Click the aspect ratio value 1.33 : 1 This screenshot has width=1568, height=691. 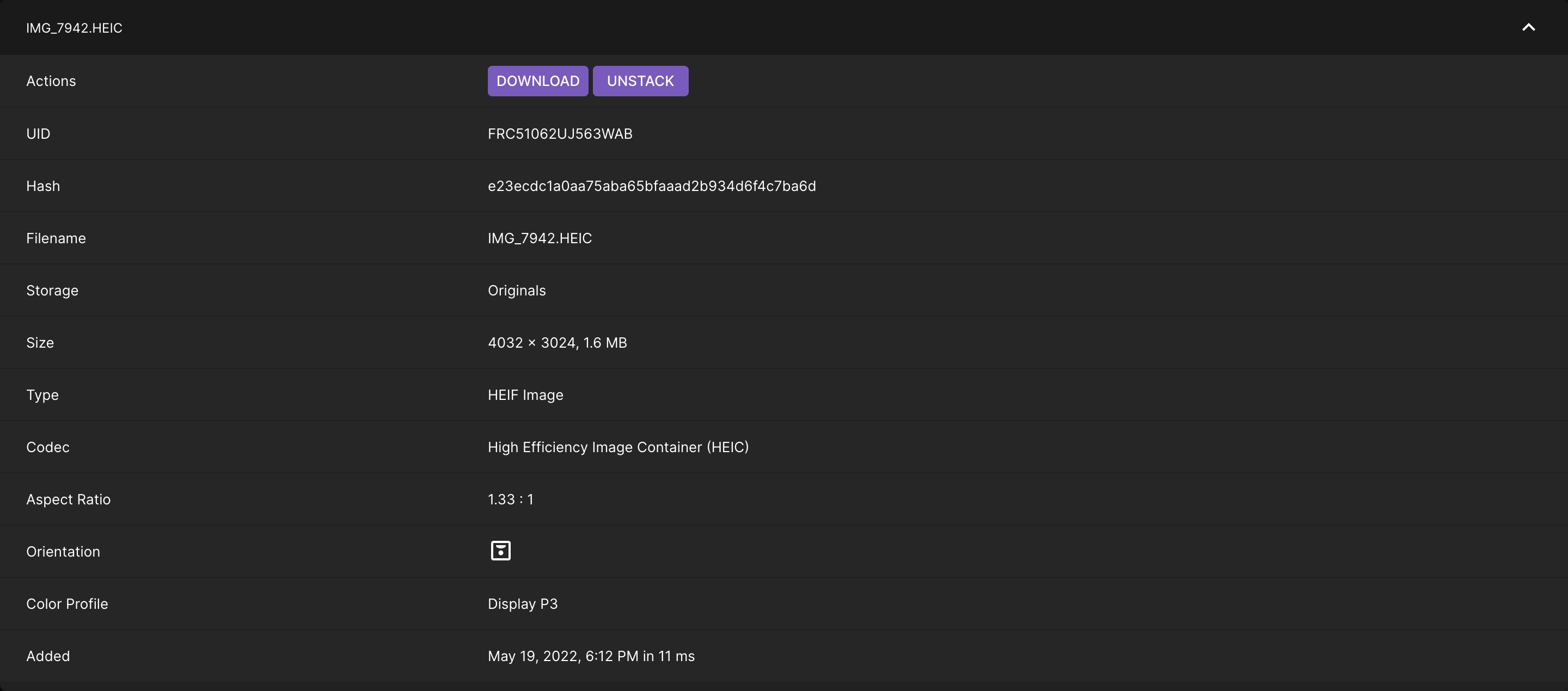[x=511, y=499]
